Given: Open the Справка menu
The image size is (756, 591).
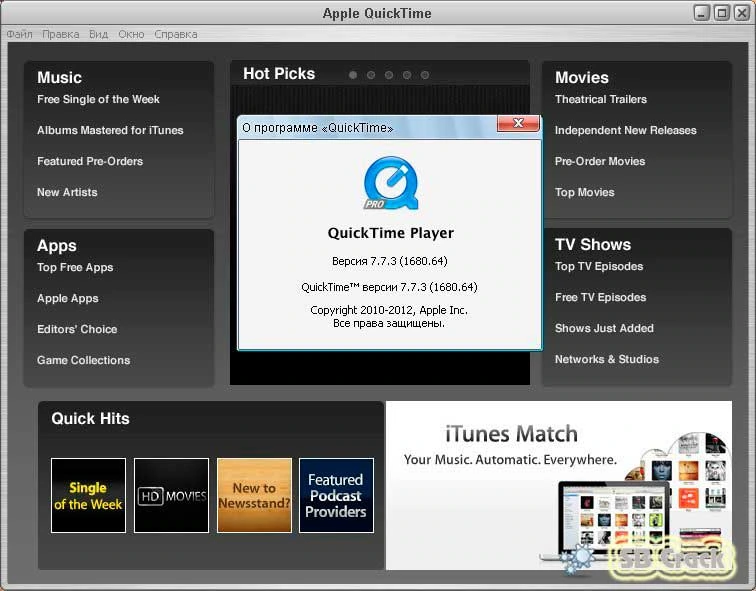Looking at the screenshot, I should [176, 34].
